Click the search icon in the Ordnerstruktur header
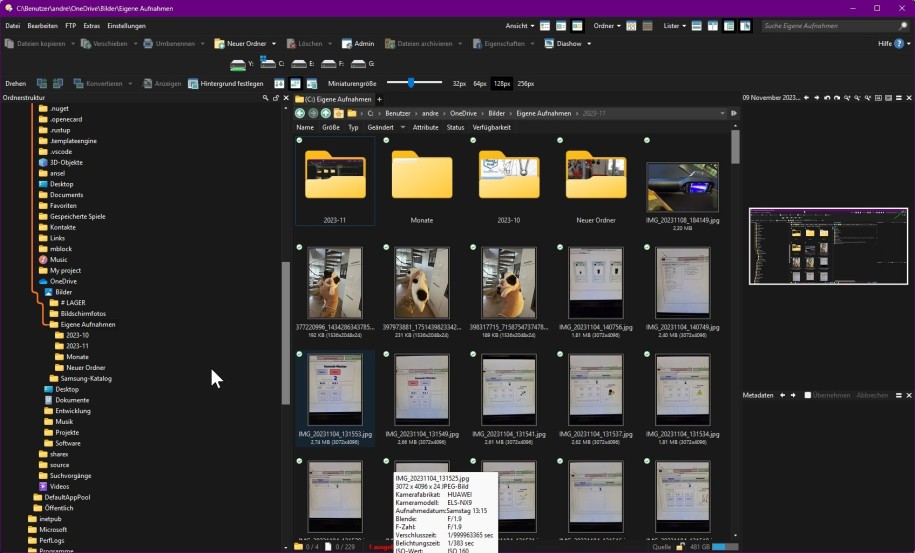 266,98
